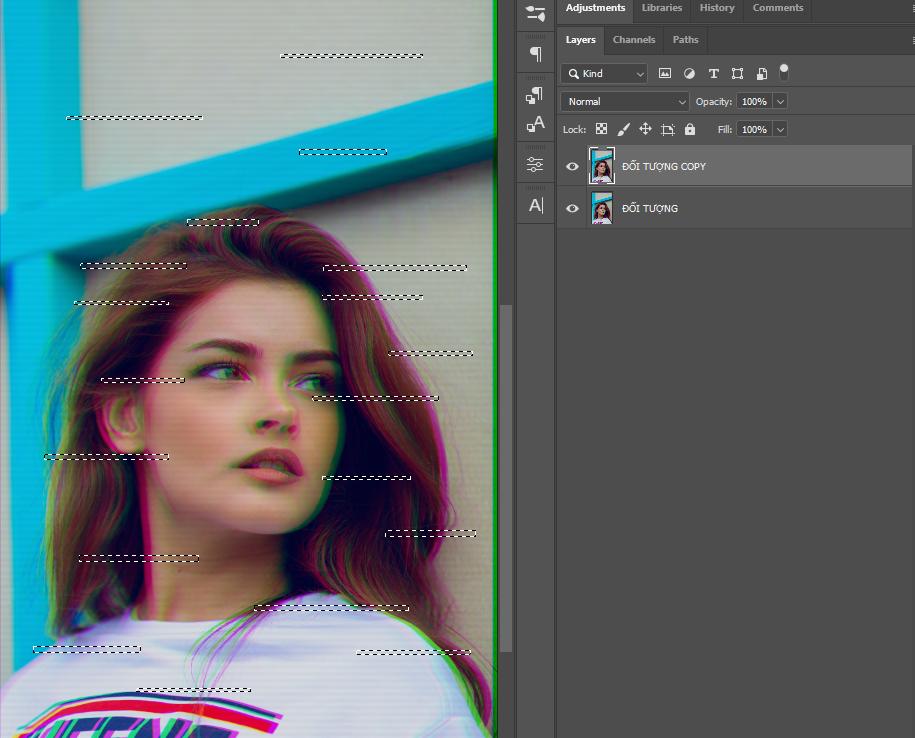Open the Opacity slider control
Screen dimensions: 915x738
[779, 101]
